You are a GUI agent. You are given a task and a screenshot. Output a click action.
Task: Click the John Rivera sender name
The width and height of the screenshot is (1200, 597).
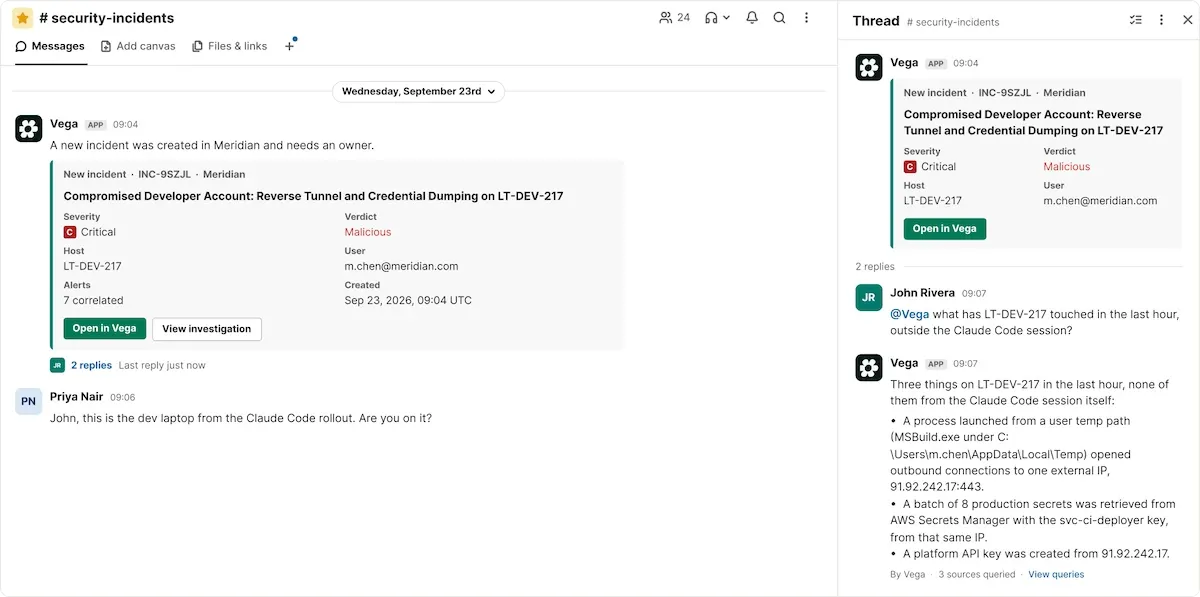click(922, 293)
